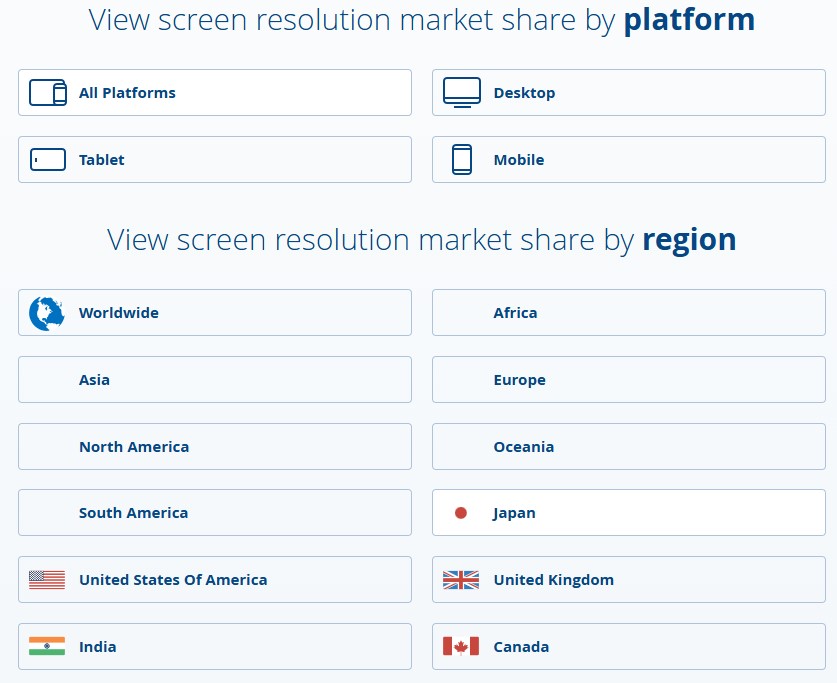Click the Worldwide globe icon

(47, 313)
